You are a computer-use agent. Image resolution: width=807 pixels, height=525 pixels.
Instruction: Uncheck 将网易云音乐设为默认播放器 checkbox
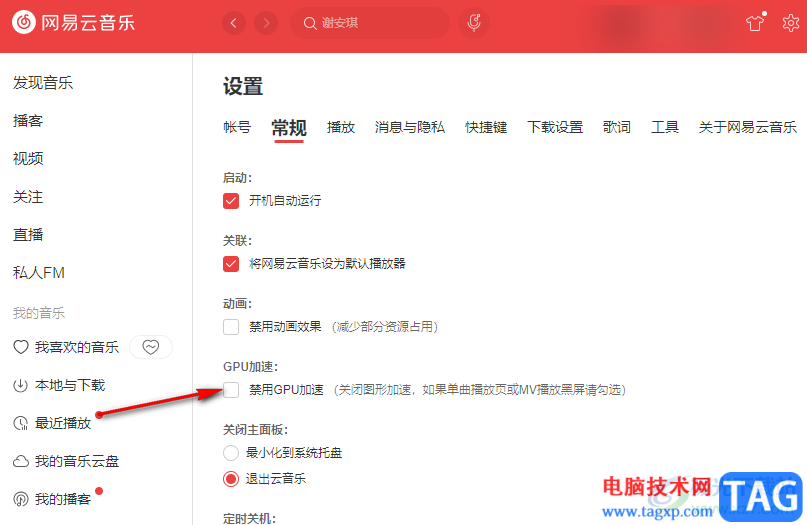click(231, 264)
